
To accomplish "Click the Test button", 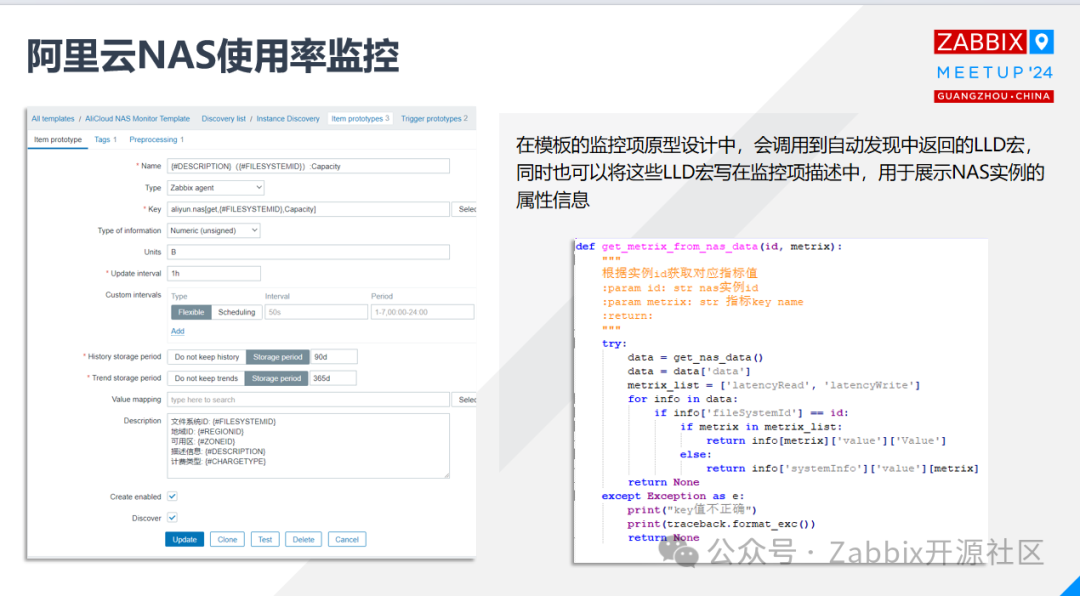I will pos(265,540).
